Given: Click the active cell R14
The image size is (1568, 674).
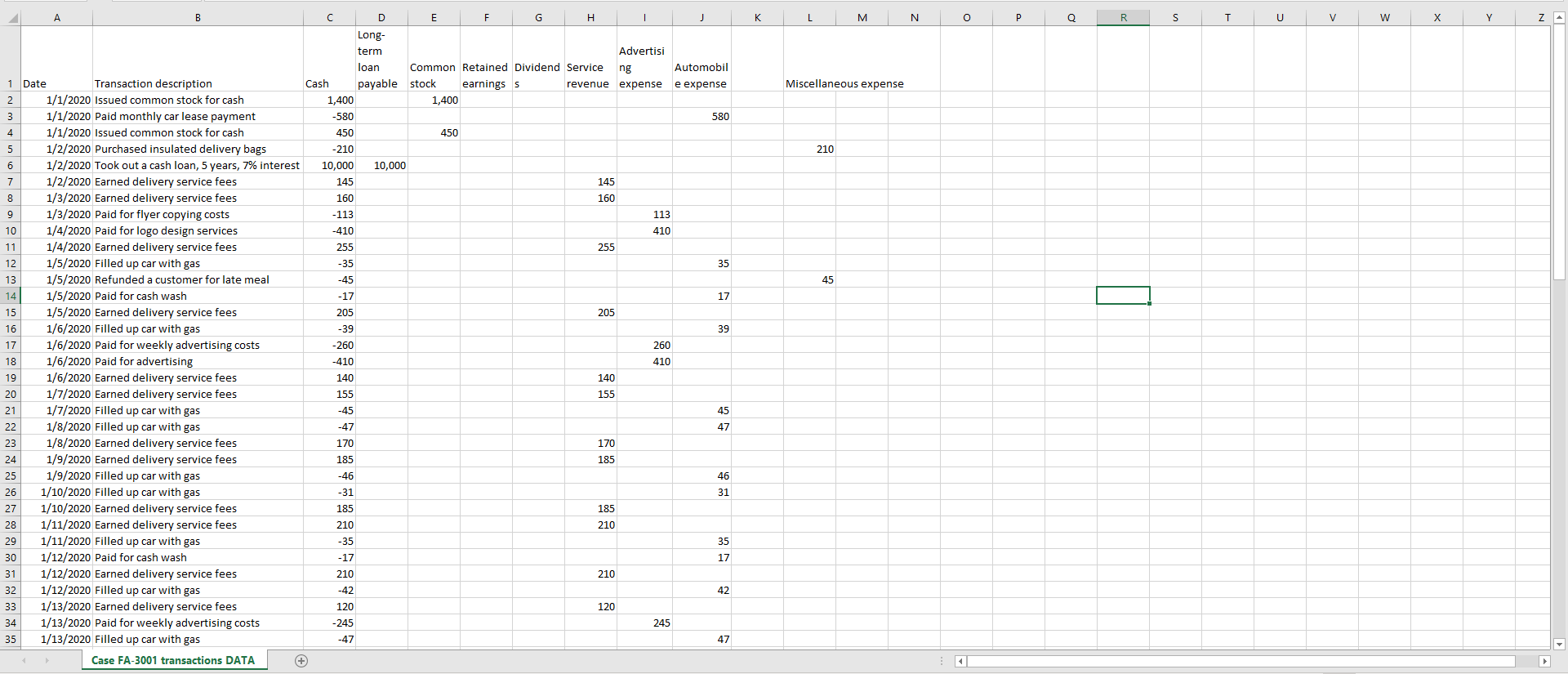Looking at the screenshot, I should pyautogui.click(x=1123, y=296).
